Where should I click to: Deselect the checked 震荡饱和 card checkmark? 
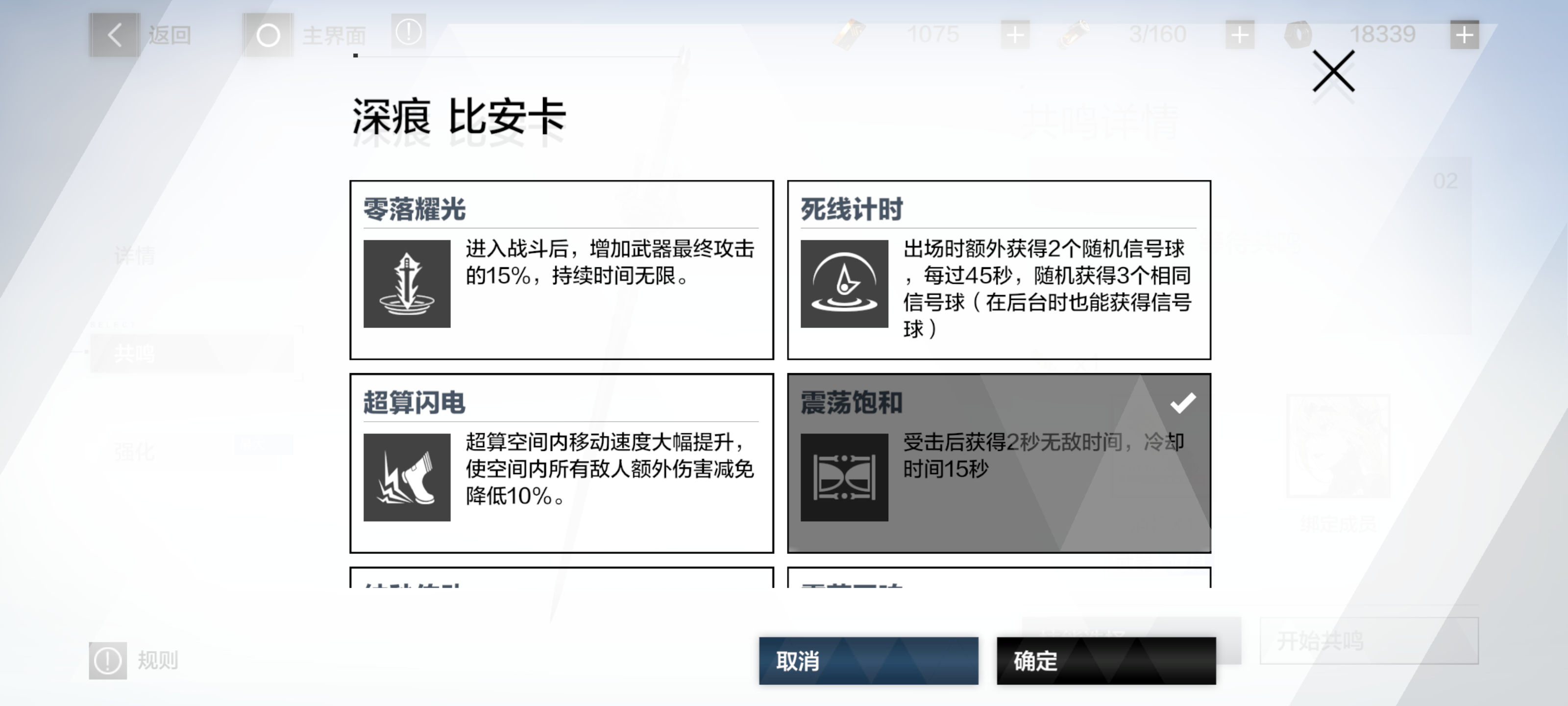(x=1183, y=403)
